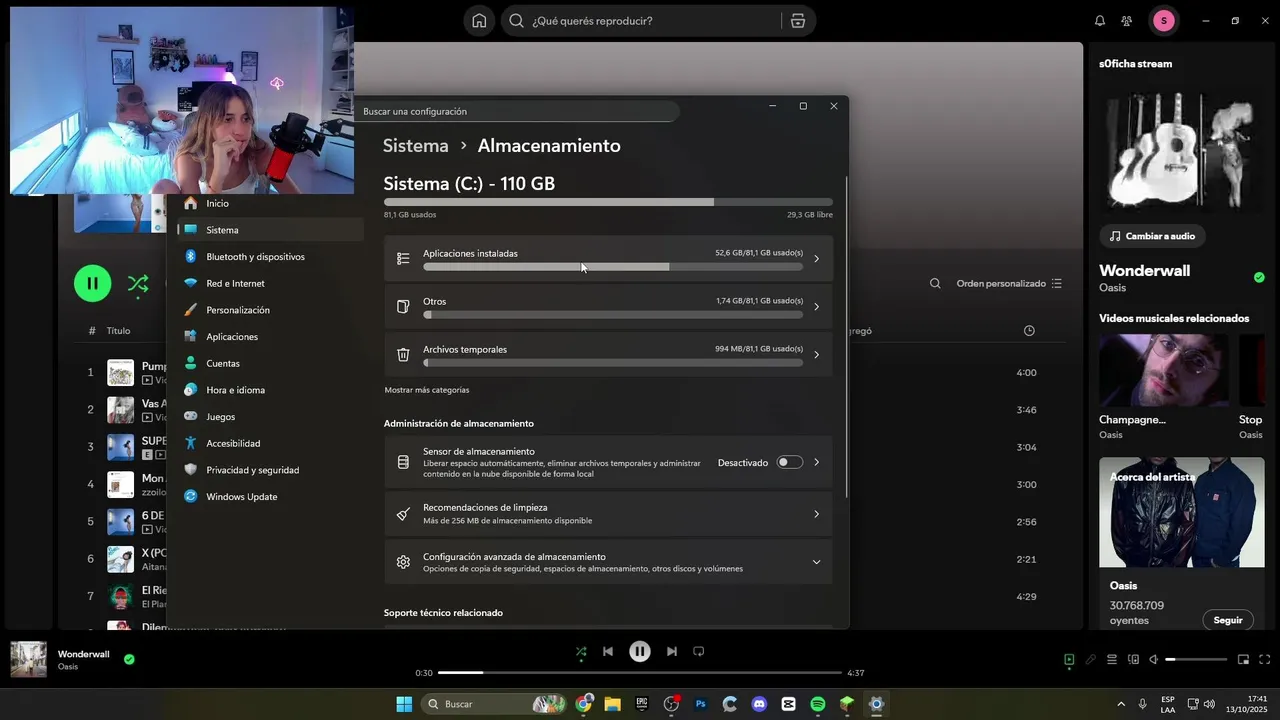Open Aplicaciones in Settings sidebar
Image resolution: width=1280 pixels, height=720 pixels.
point(232,337)
